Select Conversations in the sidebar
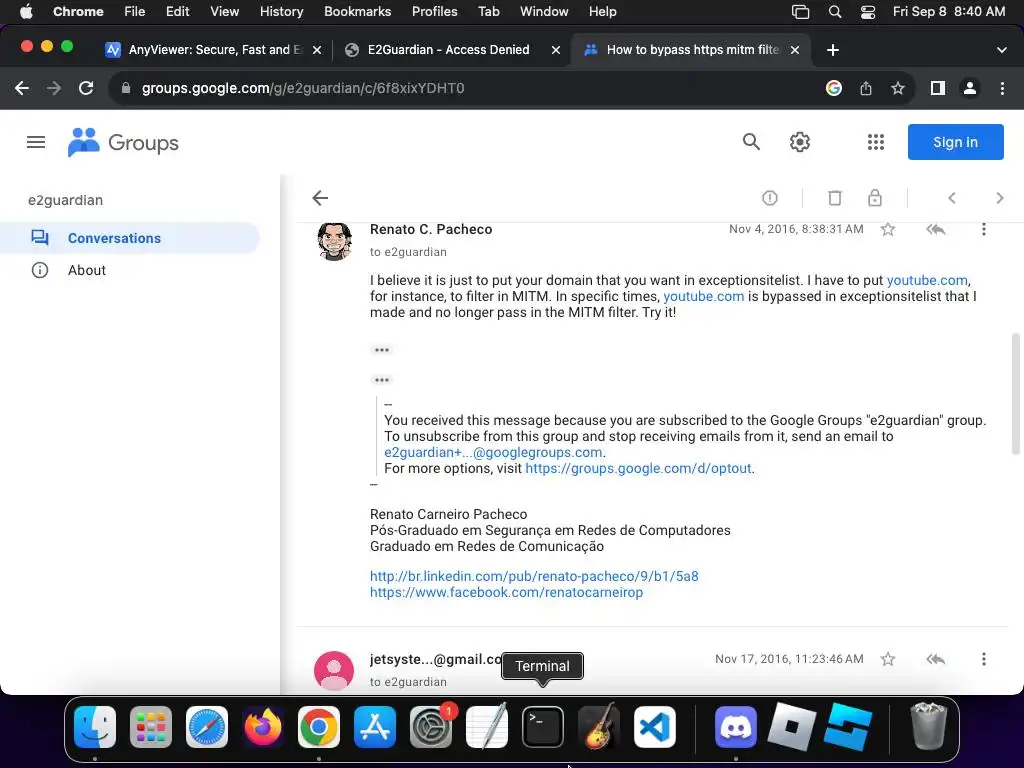Image resolution: width=1024 pixels, height=768 pixels. (130, 238)
